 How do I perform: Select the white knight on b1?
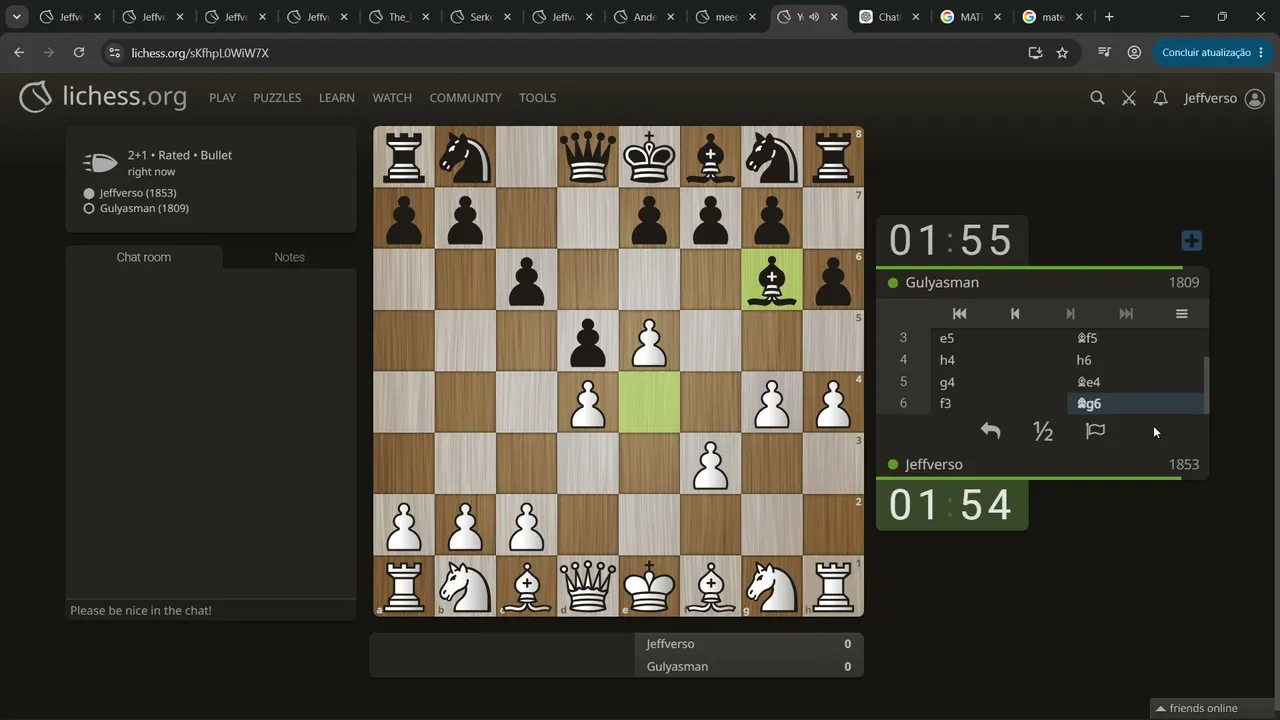465,586
